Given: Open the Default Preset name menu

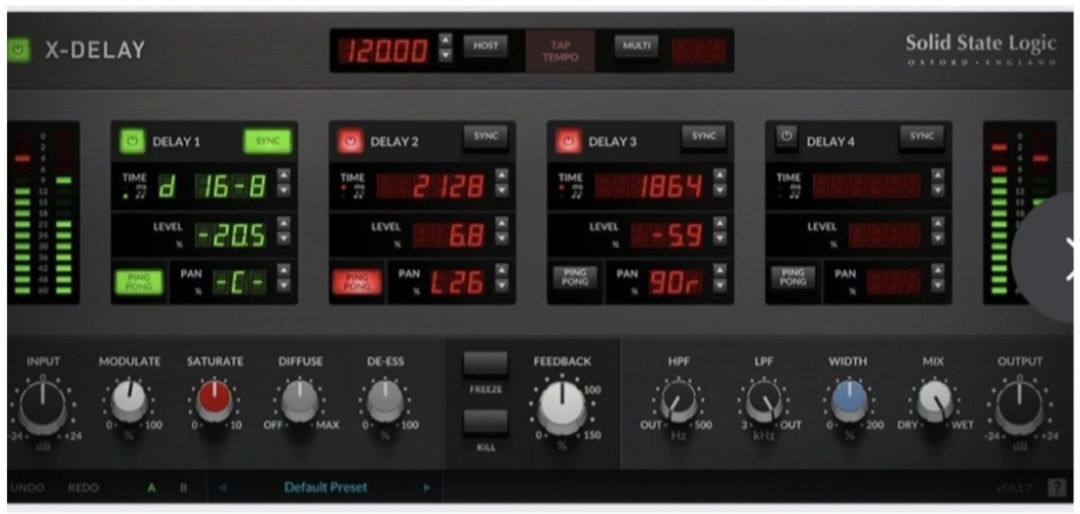Looking at the screenshot, I should 326,488.
